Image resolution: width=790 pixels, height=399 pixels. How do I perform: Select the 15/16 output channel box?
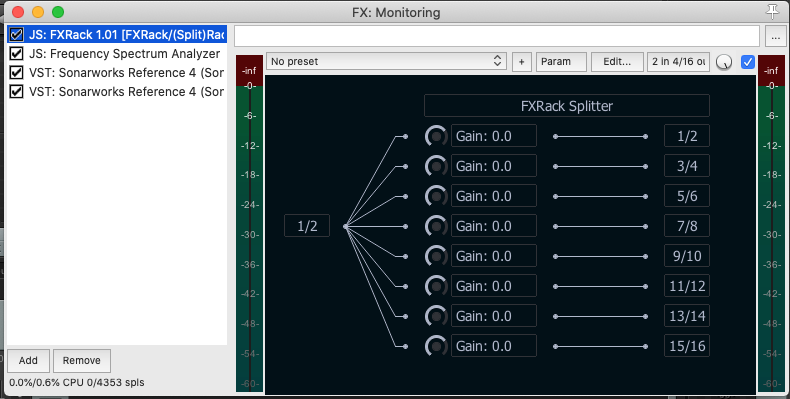[687, 346]
